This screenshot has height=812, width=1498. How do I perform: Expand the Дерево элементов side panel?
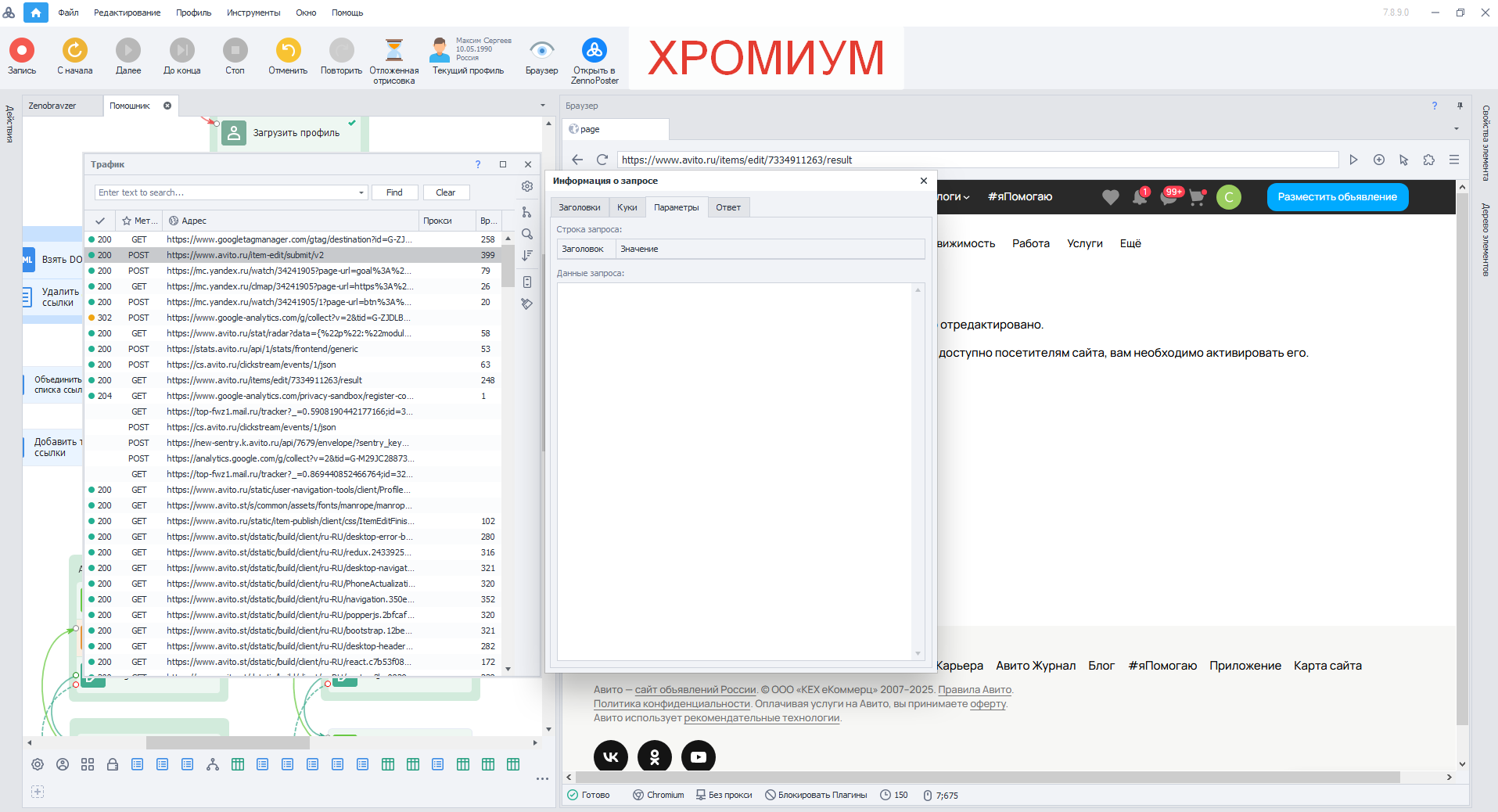[x=1485, y=239]
